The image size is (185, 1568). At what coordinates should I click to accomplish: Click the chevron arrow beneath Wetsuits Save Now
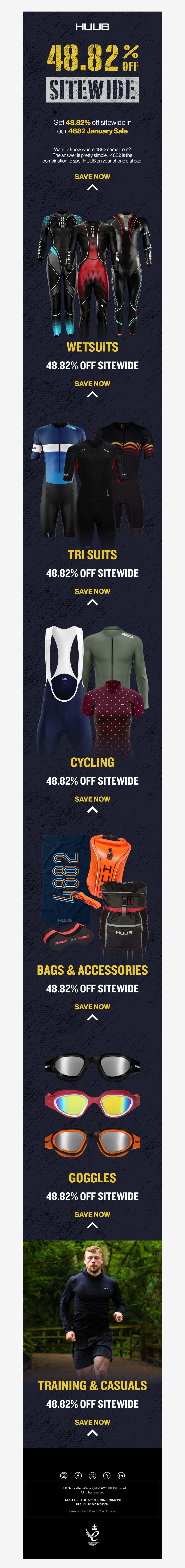pyautogui.click(x=92, y=394)
